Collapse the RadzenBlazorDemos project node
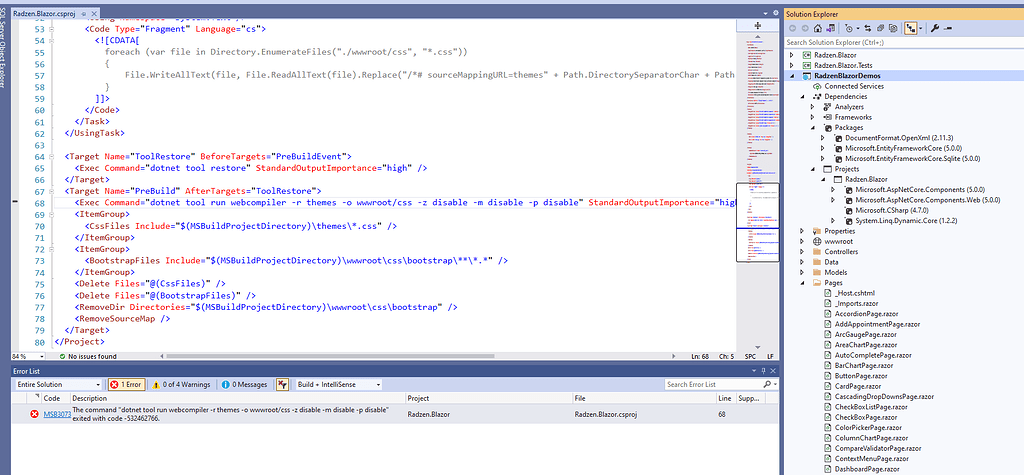 click(x=792, y=76)
